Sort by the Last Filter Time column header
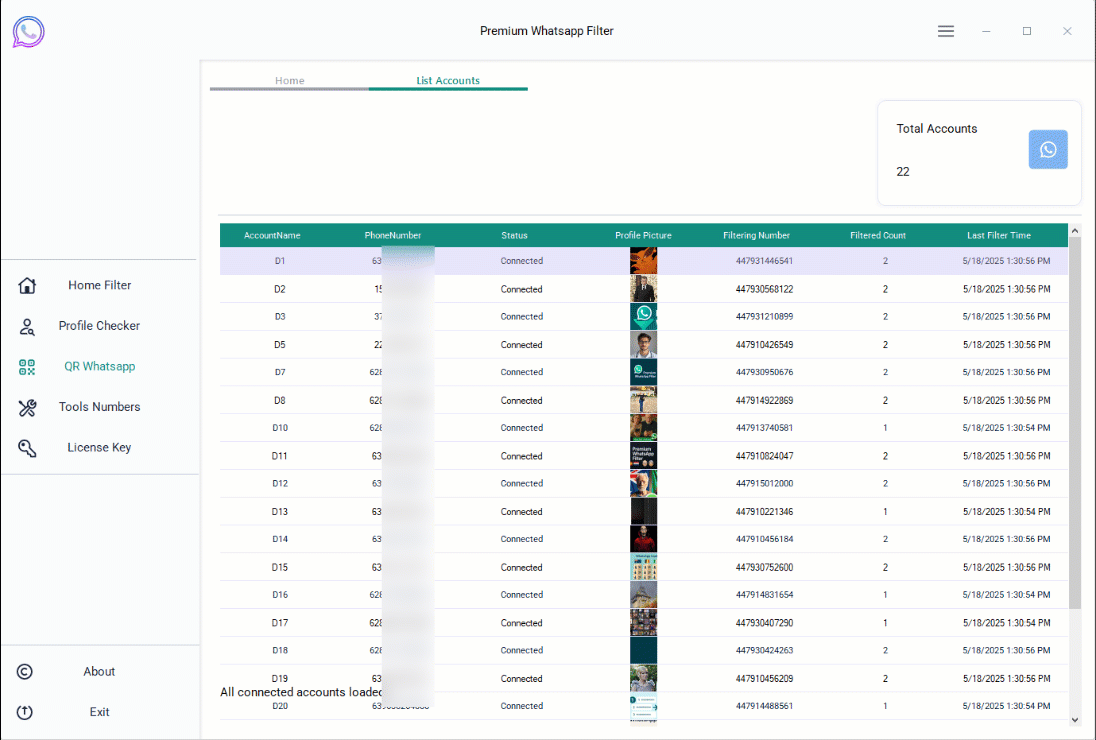Viewport: 1096px width, 740px height. [x=999, y=235]
